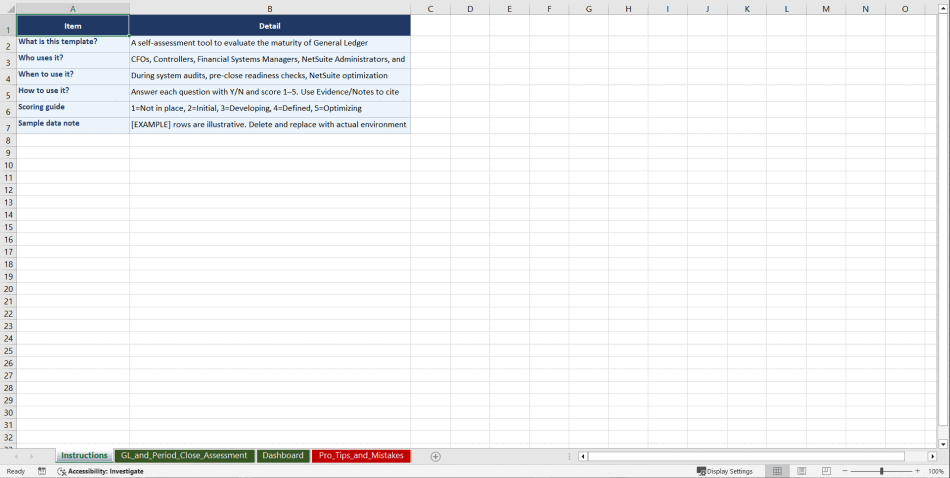The image size is (950, 478).
Task: Click the 100% zoom level
Action: [936, 471]
